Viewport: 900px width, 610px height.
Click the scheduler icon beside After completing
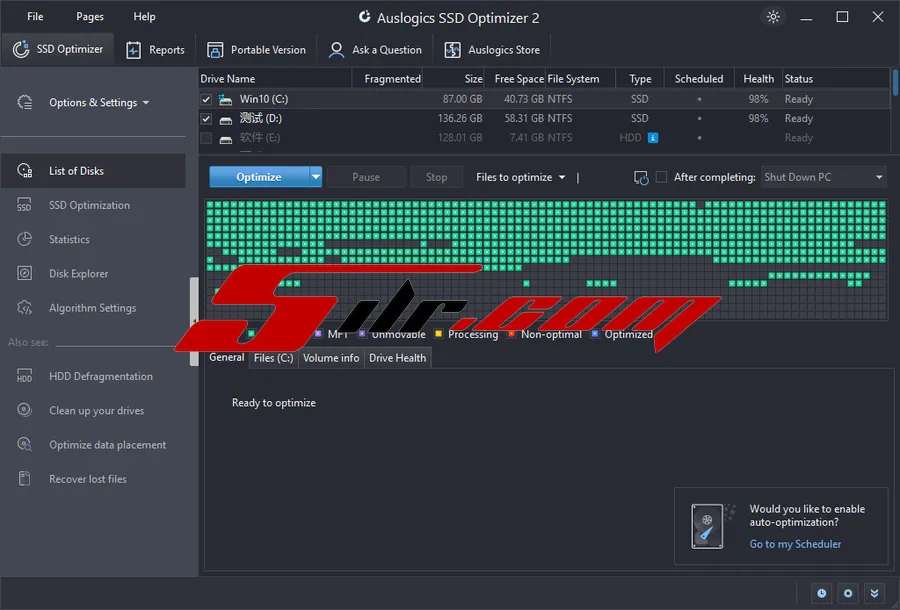(x=641, y=177)
